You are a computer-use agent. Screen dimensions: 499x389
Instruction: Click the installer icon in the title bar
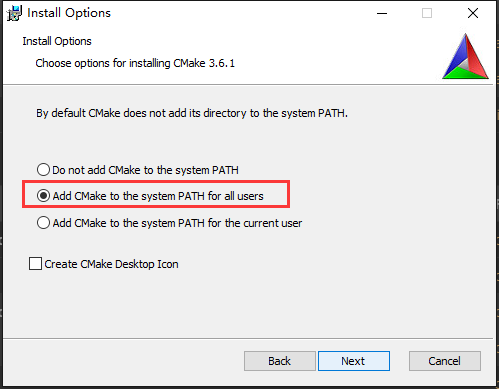coord(14,13)
